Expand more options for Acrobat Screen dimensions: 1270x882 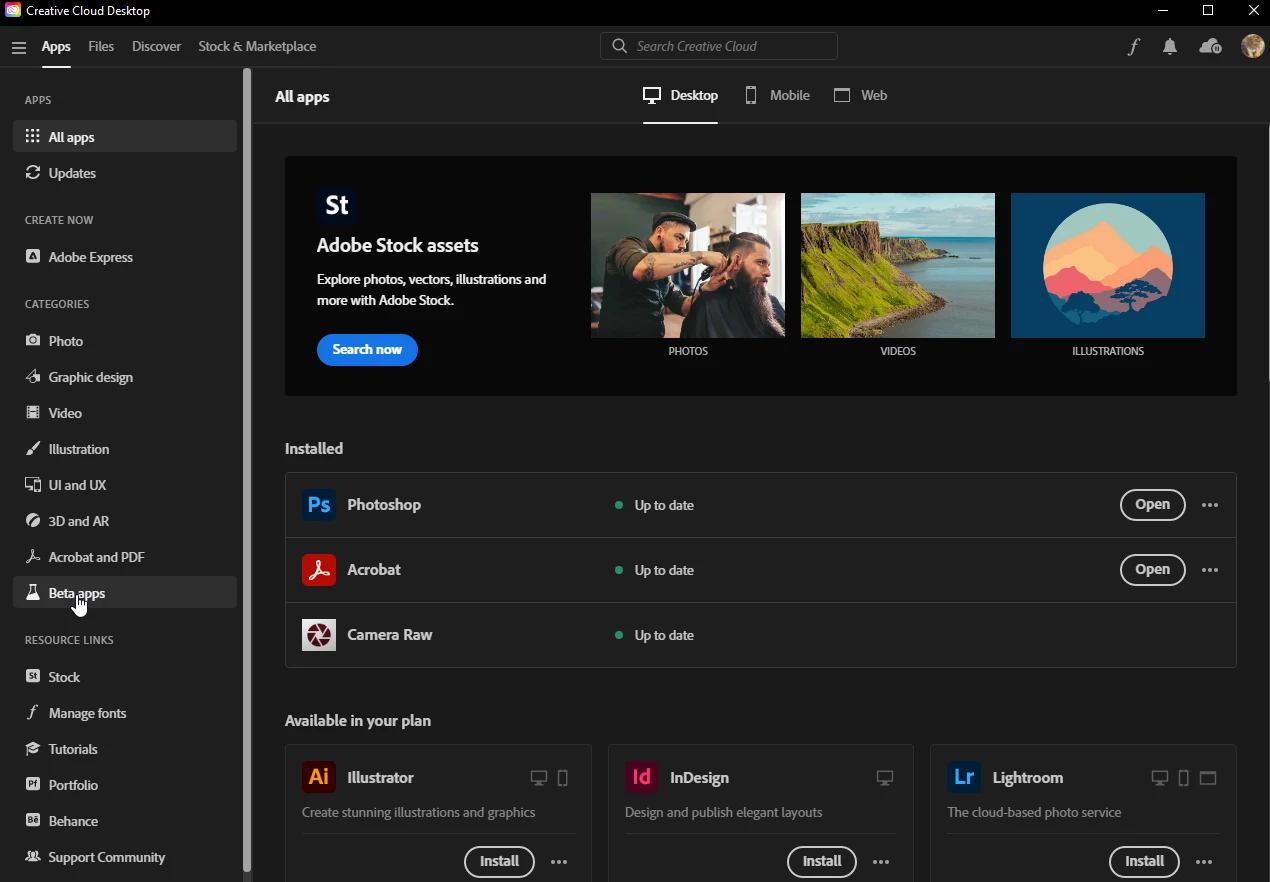click(1210, 570)
